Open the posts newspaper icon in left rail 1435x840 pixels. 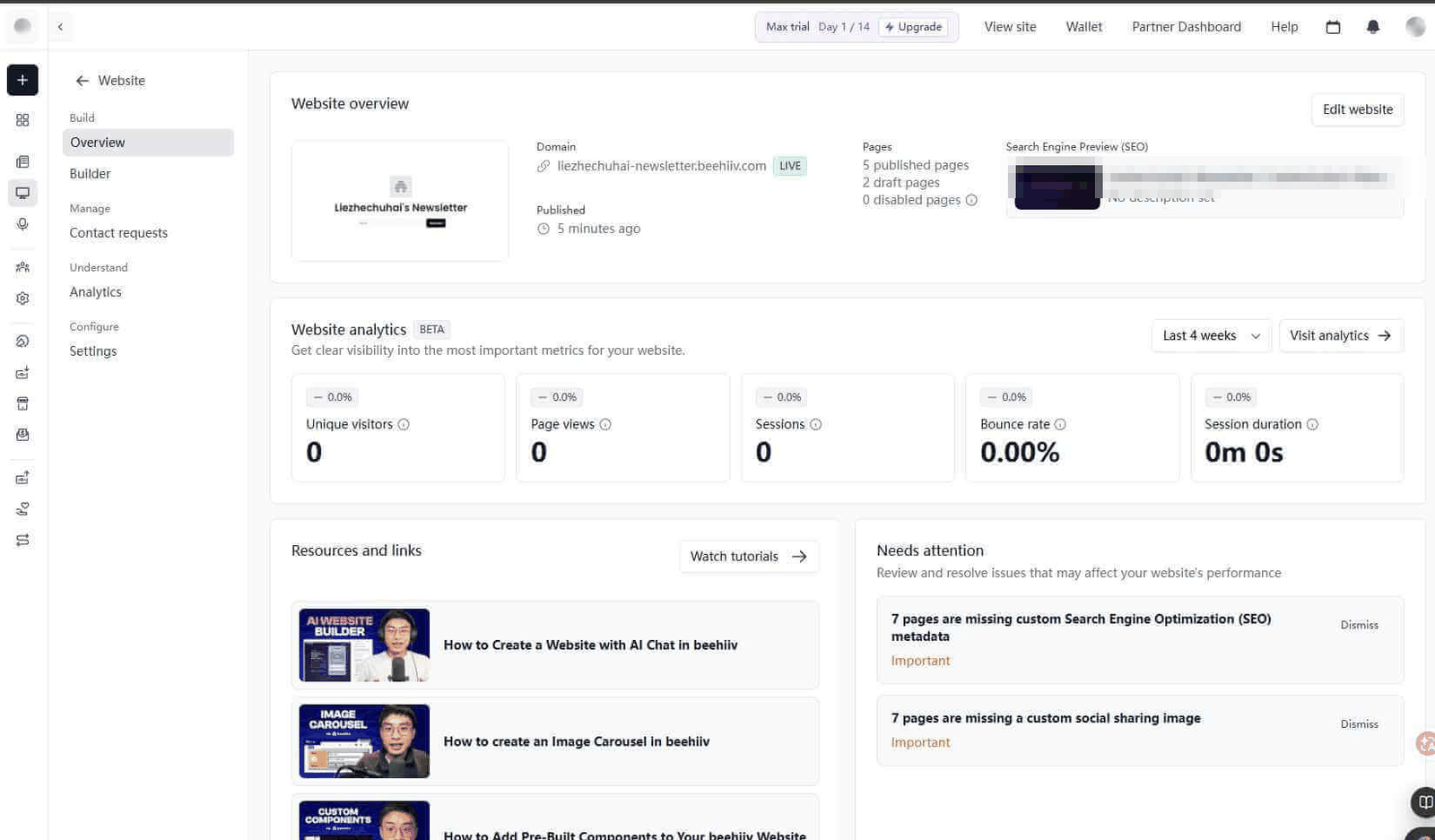point(22,161)
